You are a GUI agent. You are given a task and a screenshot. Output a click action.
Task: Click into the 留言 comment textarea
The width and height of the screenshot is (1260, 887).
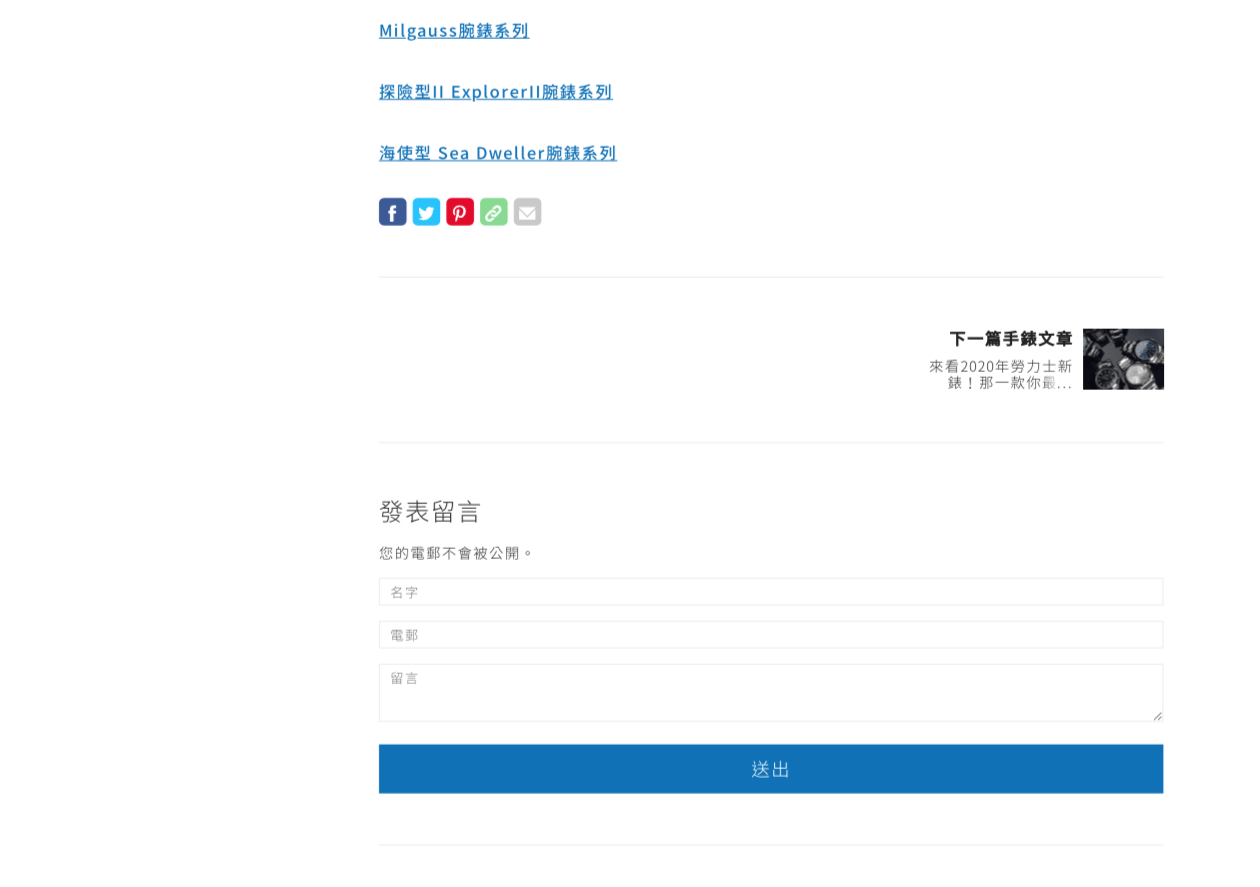point(771,693)
